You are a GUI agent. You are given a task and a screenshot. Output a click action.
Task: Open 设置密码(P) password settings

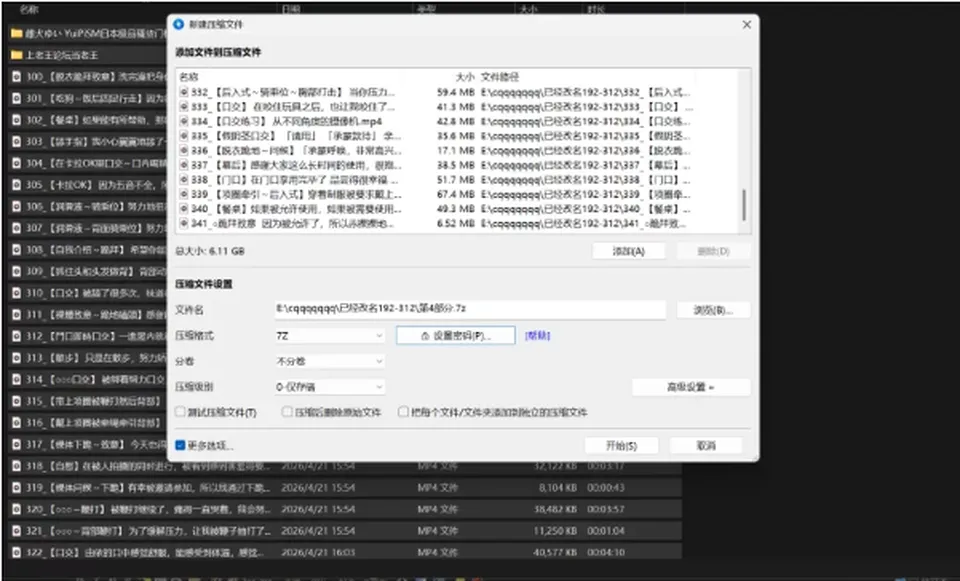click(456, 335)
